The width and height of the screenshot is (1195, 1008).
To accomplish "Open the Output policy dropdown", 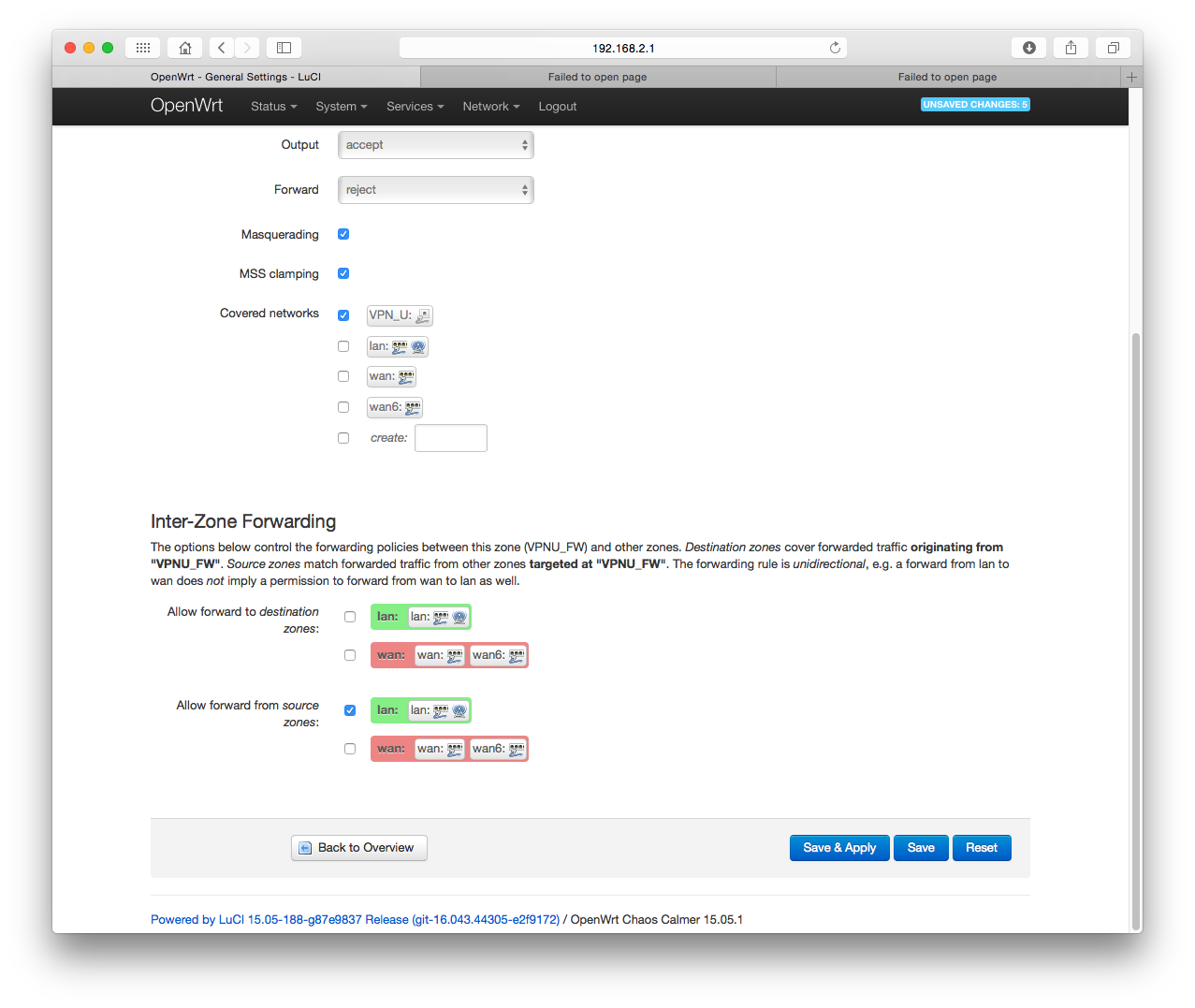I will (436, 145).
